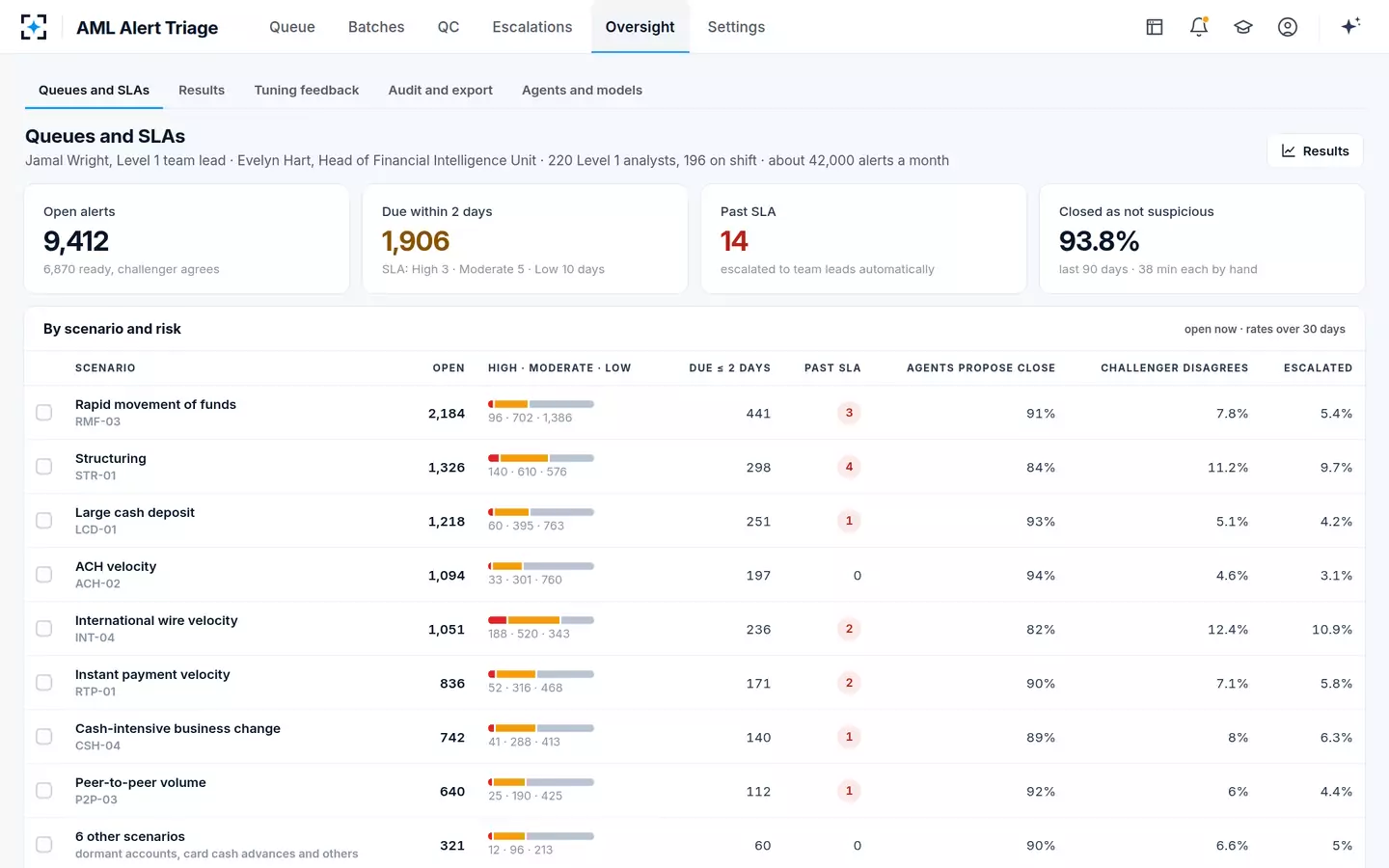Go to the Queue tab

click(x=292, y=27)
